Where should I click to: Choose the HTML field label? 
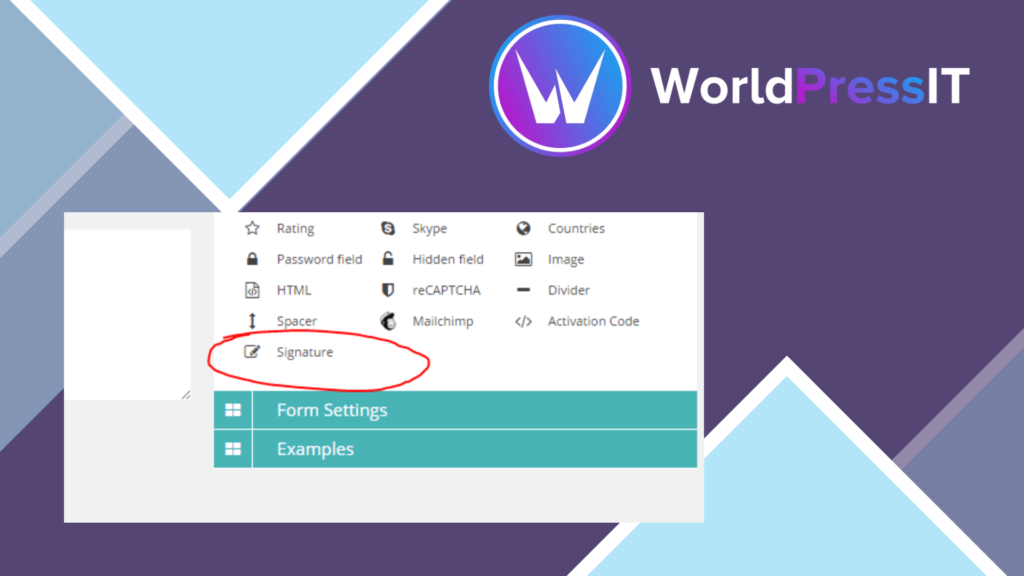(294, 290)
